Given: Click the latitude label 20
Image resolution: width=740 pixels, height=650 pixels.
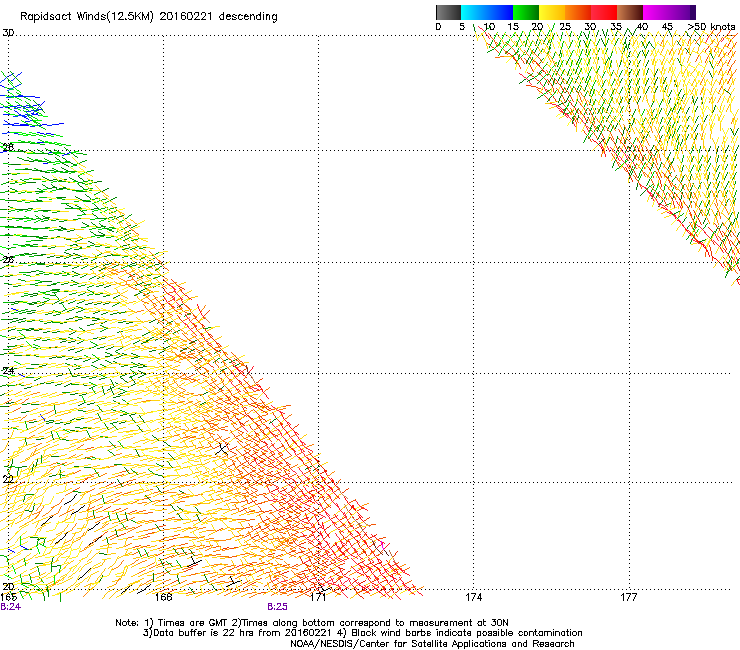Looking at the screenshot, I should [x=8, y=587].
